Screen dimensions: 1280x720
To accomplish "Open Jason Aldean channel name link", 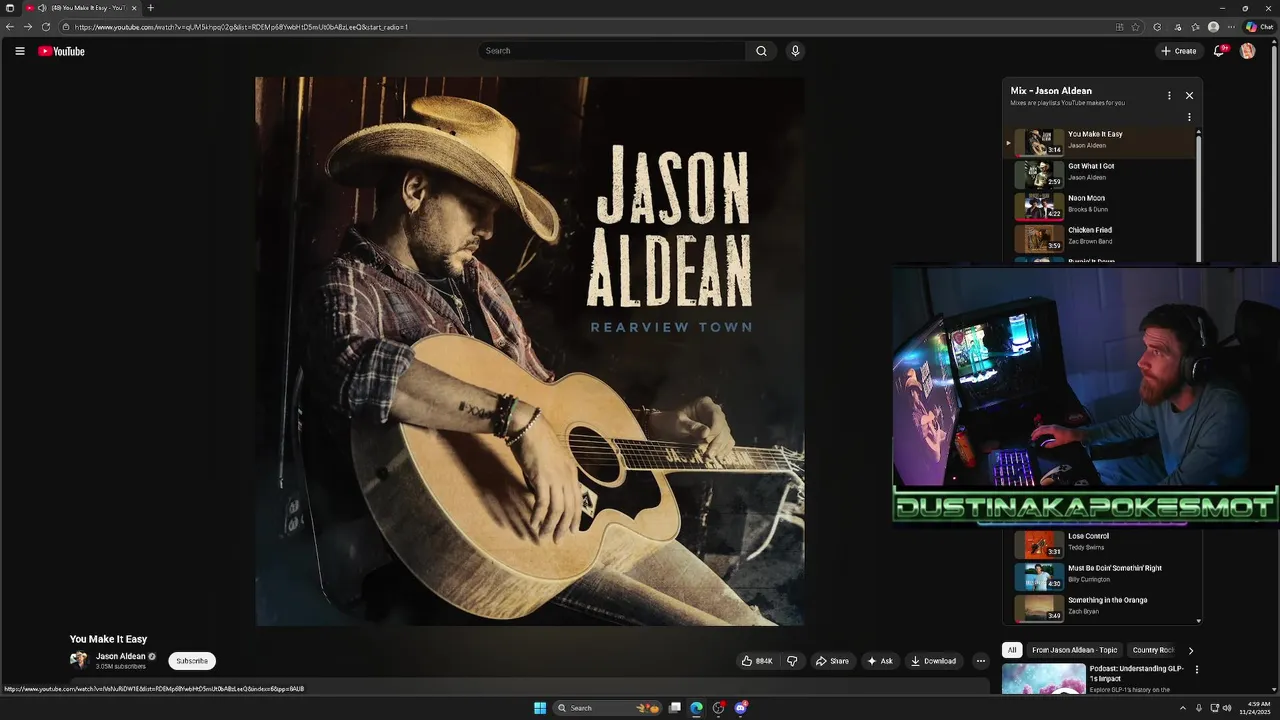I will pos(120,657).
